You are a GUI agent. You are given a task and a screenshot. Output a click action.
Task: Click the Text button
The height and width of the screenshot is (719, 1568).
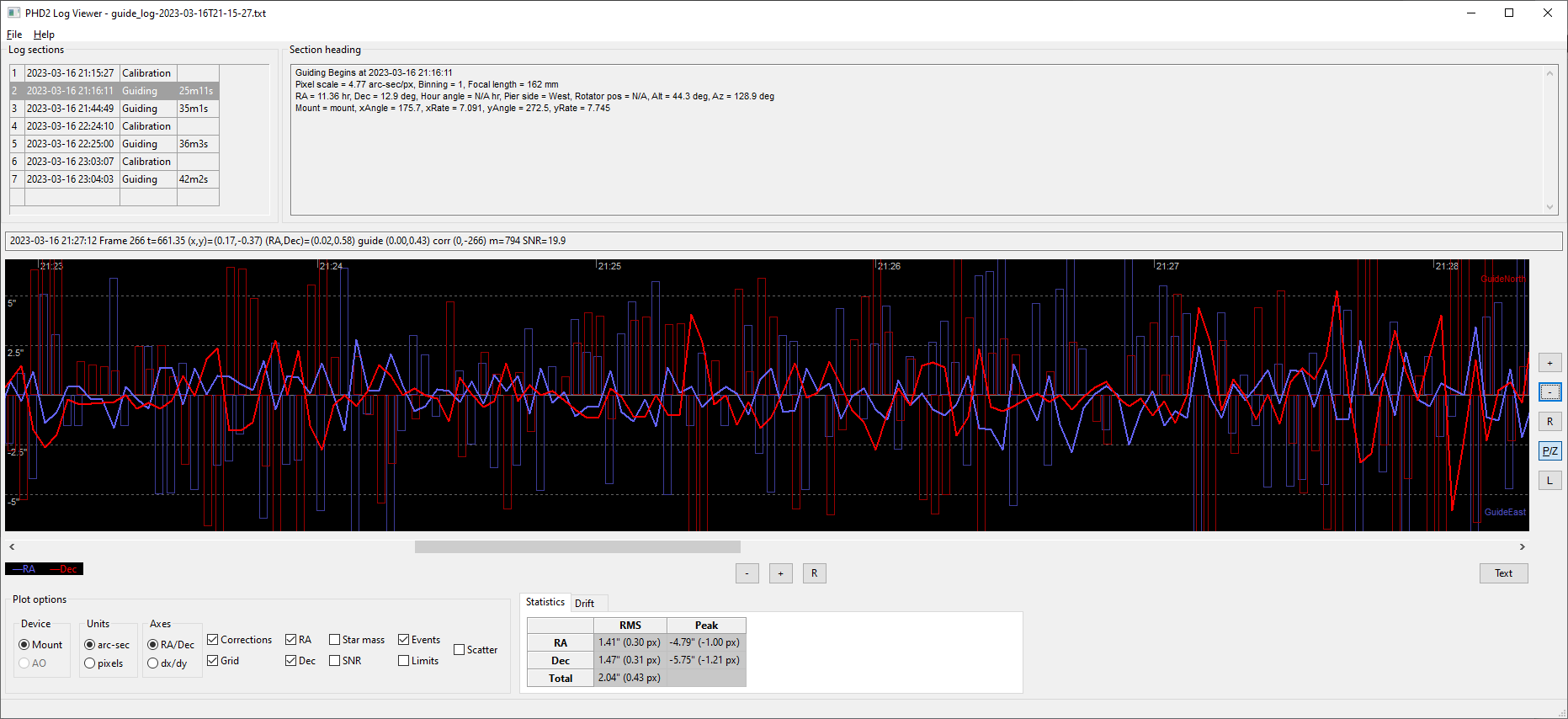[x=1503, y=573]
